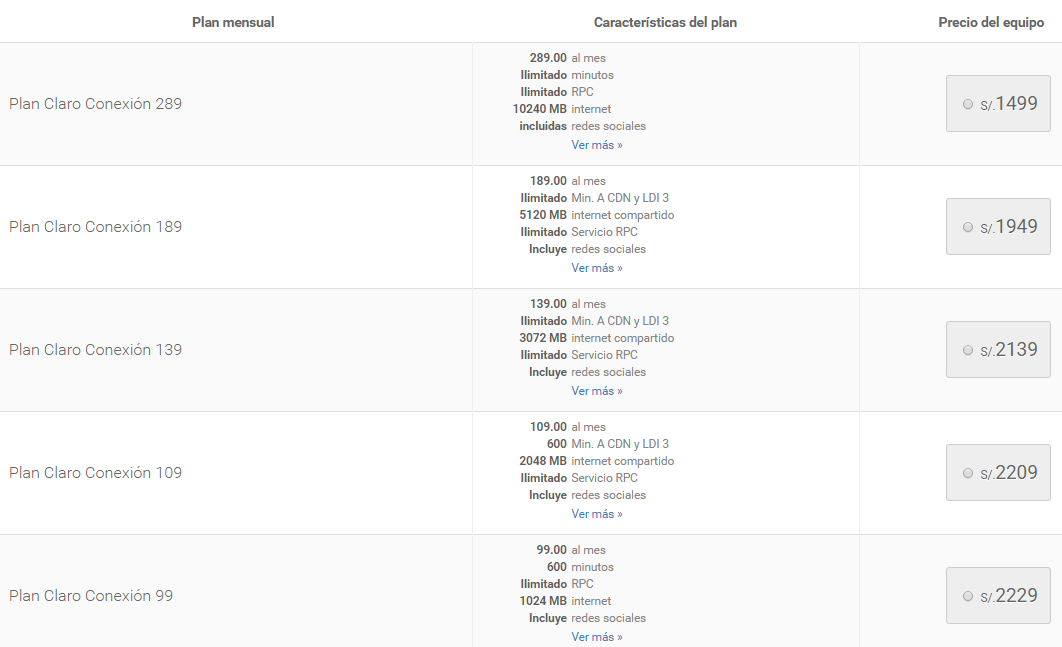Click '600 Min. A CDN y LDI 3'
Image resolution: width=1062 pixels, height=647 pixels.
point(608,444)
